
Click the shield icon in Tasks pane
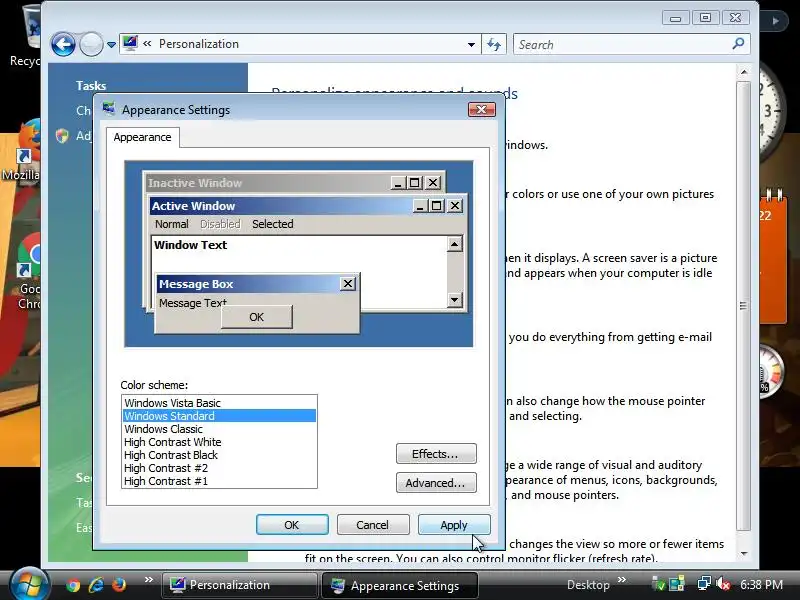[x=62, y=136]
